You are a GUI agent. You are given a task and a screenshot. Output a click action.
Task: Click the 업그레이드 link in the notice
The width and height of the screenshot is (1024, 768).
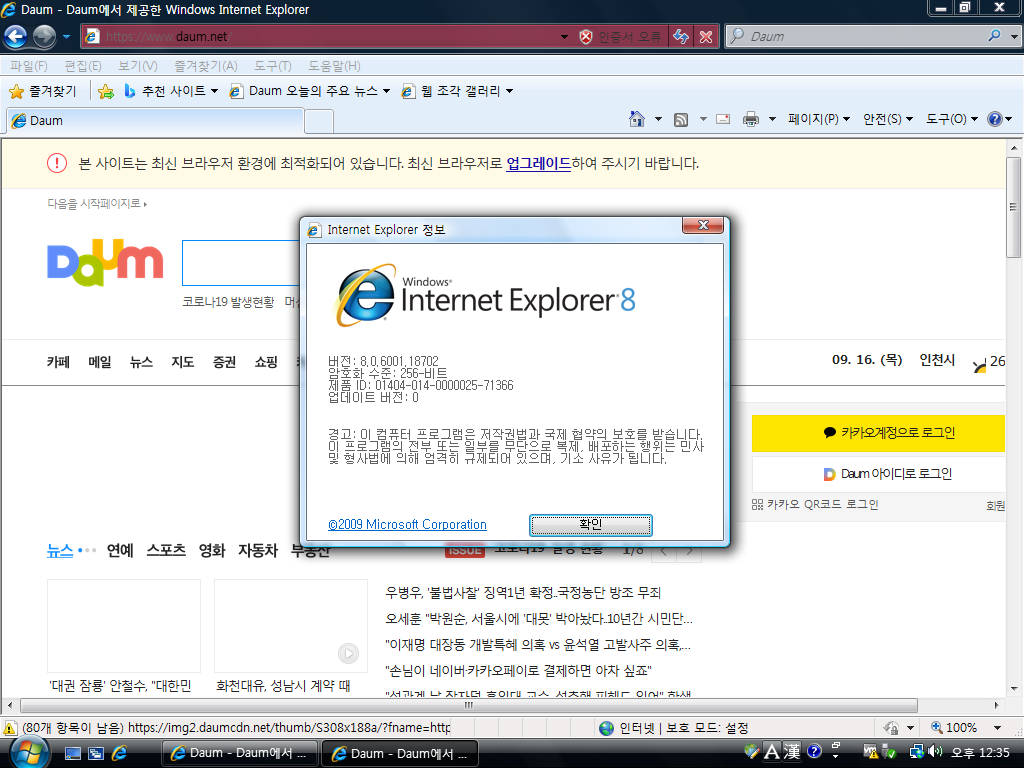(x=539, y=163)
